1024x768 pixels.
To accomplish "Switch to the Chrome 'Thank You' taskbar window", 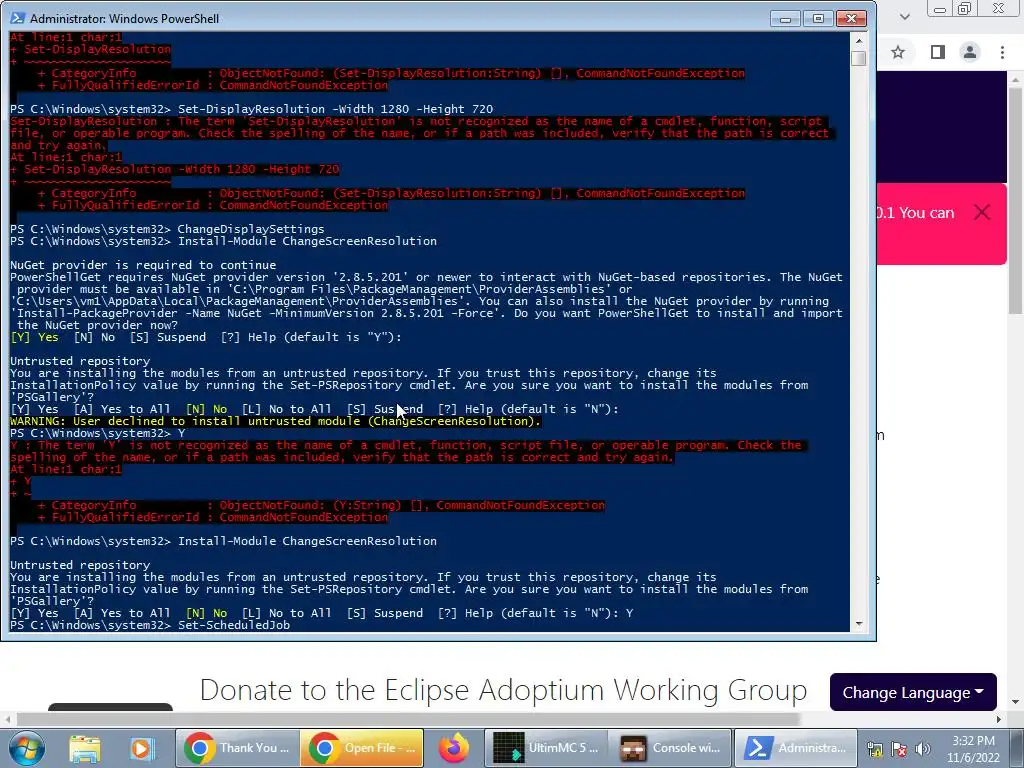I will tap(236, 748).
